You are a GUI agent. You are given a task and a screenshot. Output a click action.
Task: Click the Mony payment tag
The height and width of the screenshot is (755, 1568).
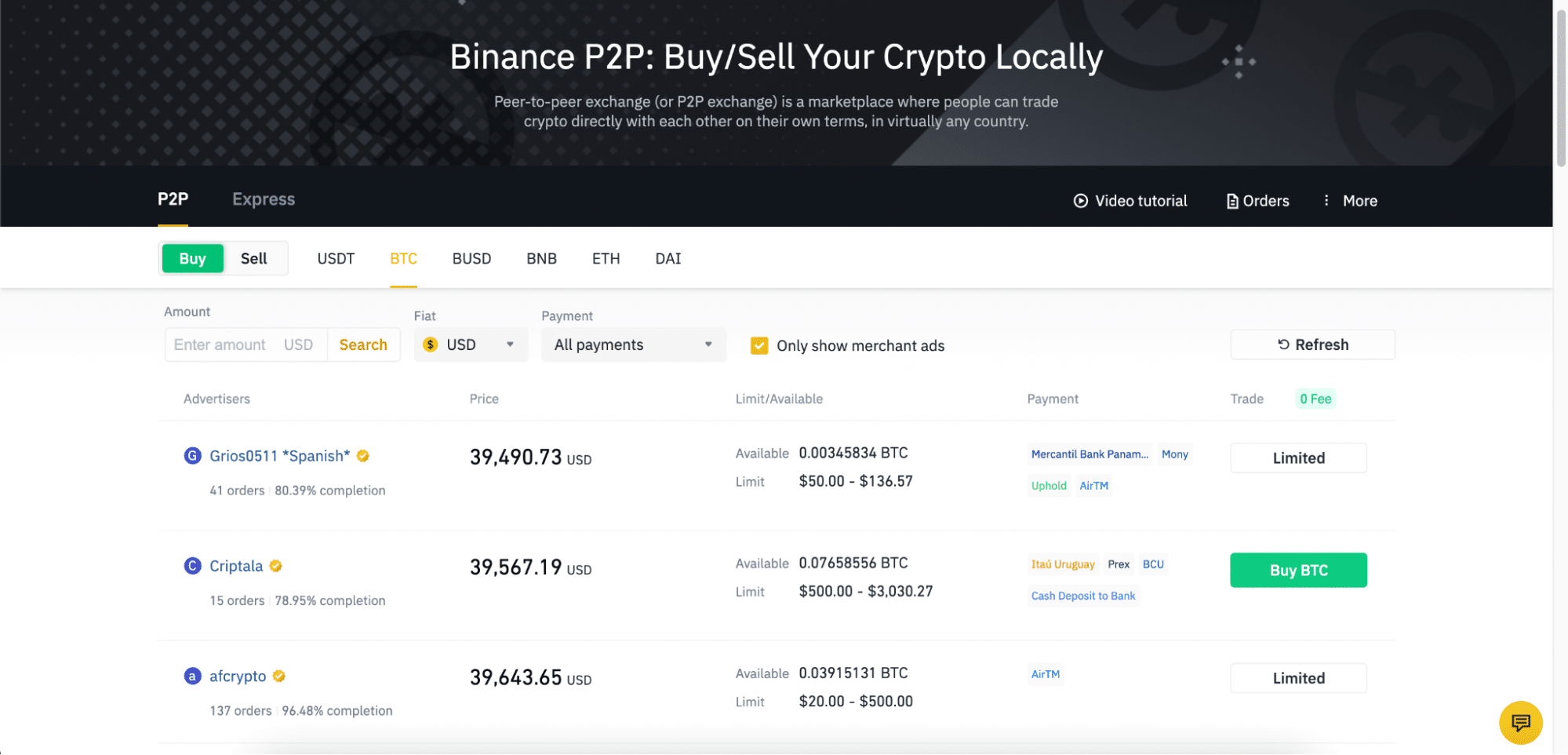tap(1174, 454)
